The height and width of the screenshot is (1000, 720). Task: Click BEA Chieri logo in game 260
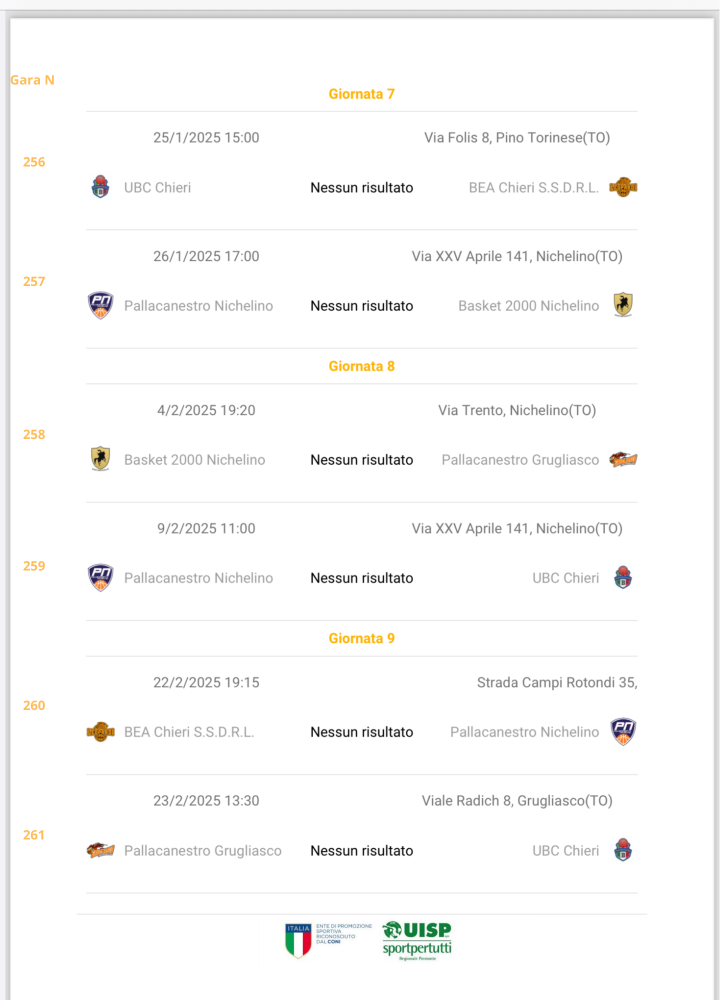tap(101, 732)
